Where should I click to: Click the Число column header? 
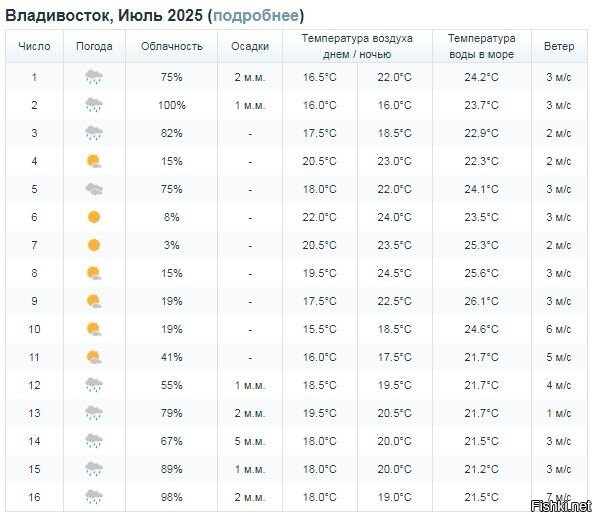[34, 46]
